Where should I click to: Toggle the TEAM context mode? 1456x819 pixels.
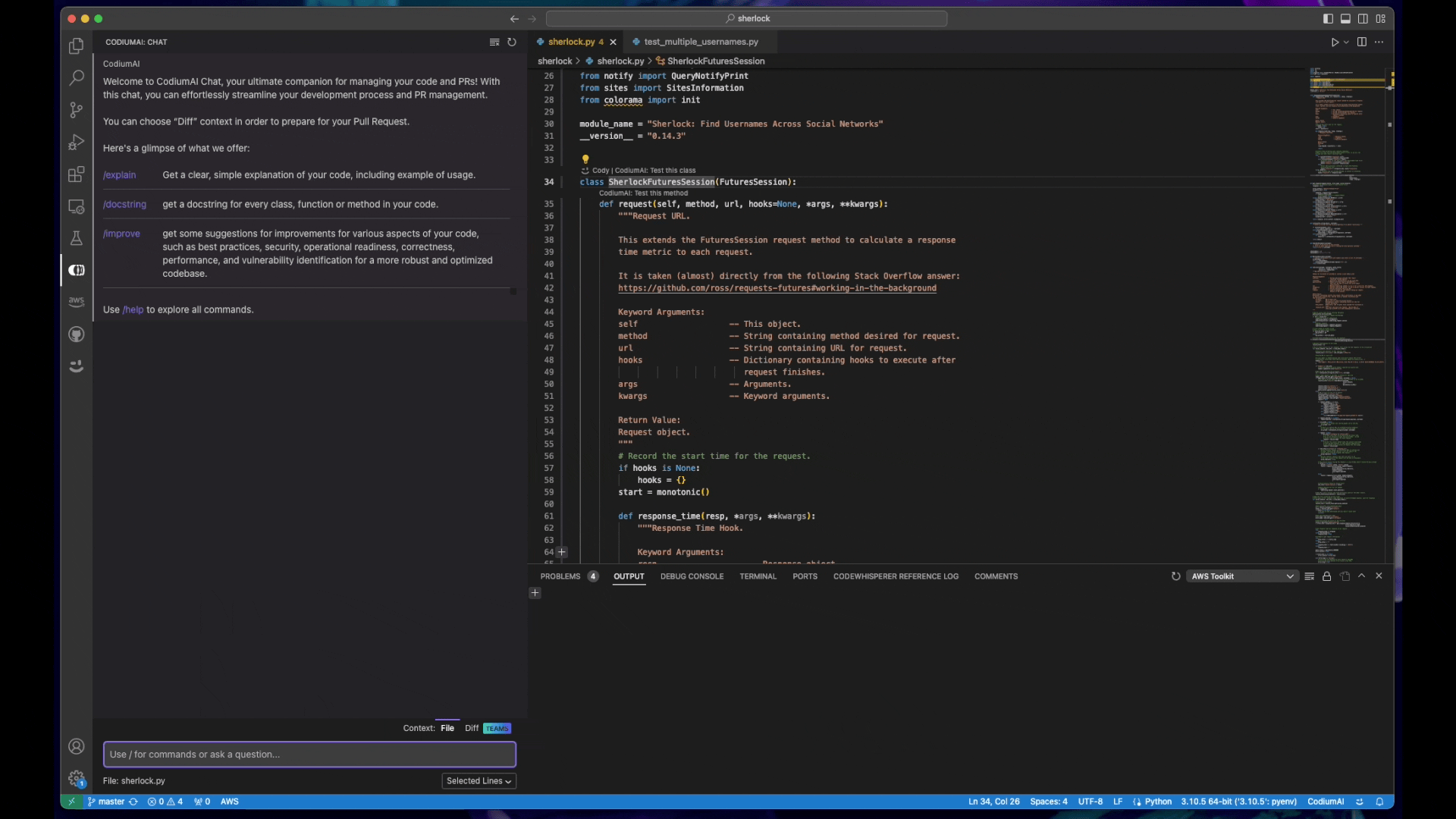[497, 728]
